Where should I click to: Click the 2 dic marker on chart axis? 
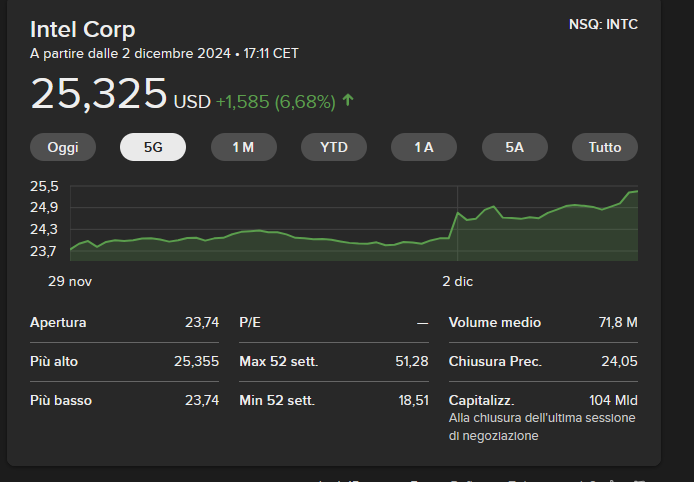pos(458,281)
